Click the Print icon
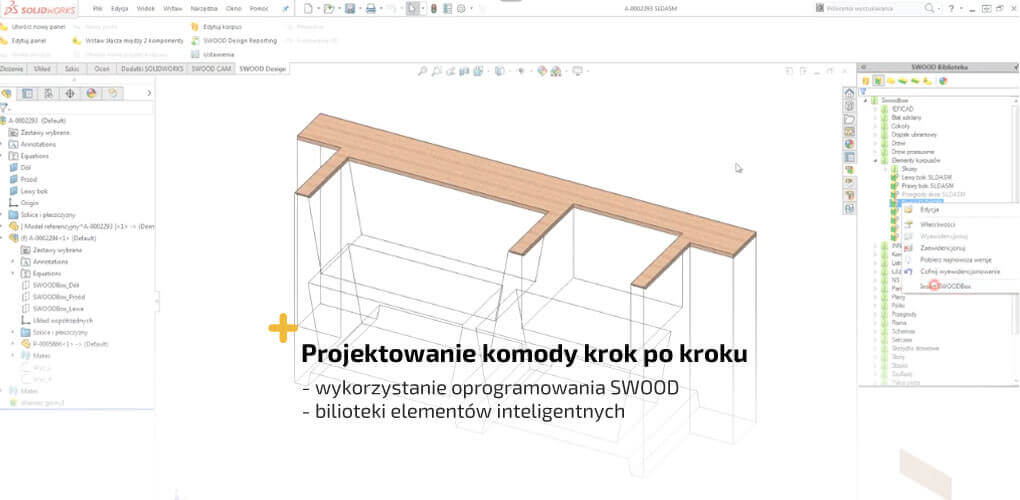The height and width of the screenshot is (500, 1020). [x=371, y=9]
